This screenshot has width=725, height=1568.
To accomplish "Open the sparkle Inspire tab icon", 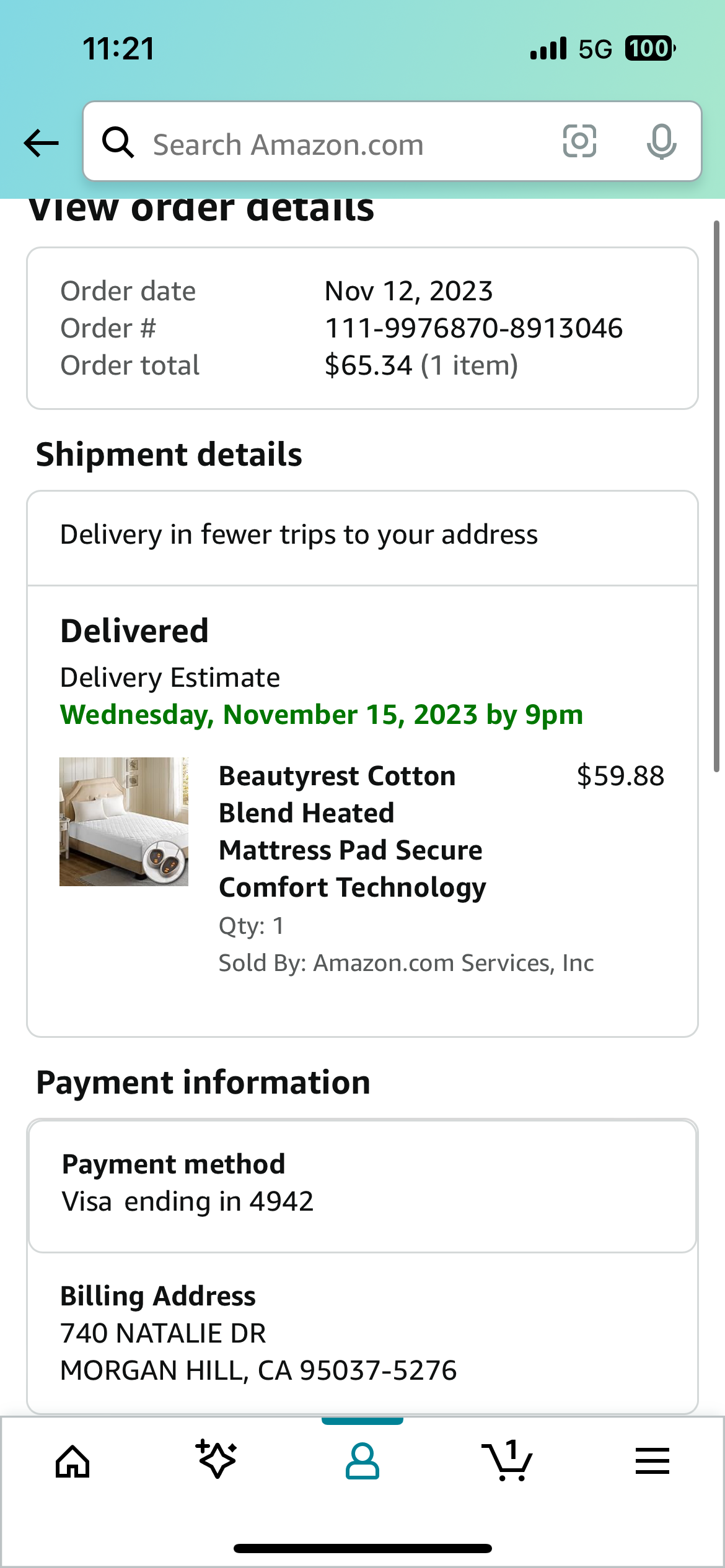I will click(216, 1459).
